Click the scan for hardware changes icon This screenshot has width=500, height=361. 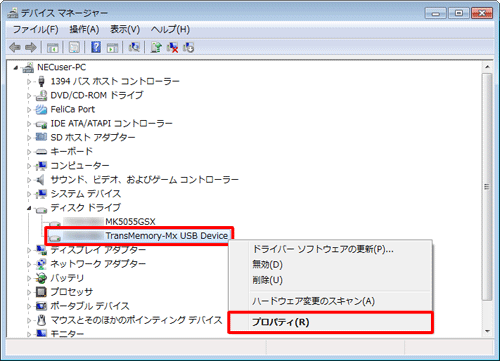tap(134, 47)
